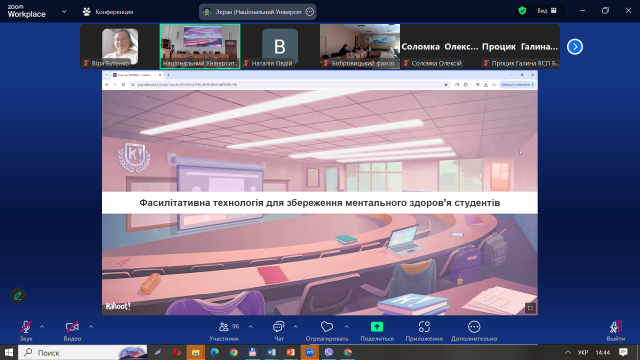Select Соломка Олексій participant tile
This screenshot has height=360, width=640.
pyautogui.click(x=440, y=46)
